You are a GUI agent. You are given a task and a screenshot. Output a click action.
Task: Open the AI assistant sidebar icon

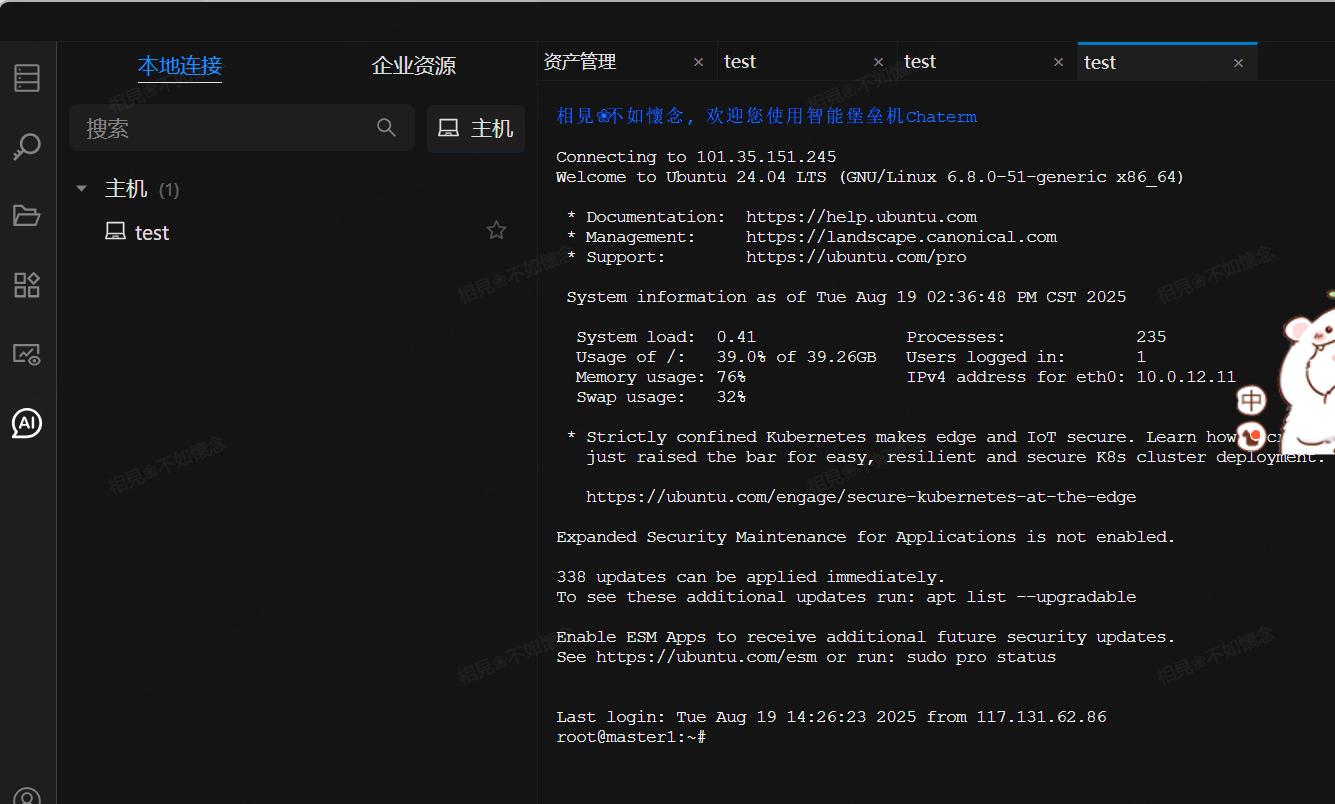[27, 423]
